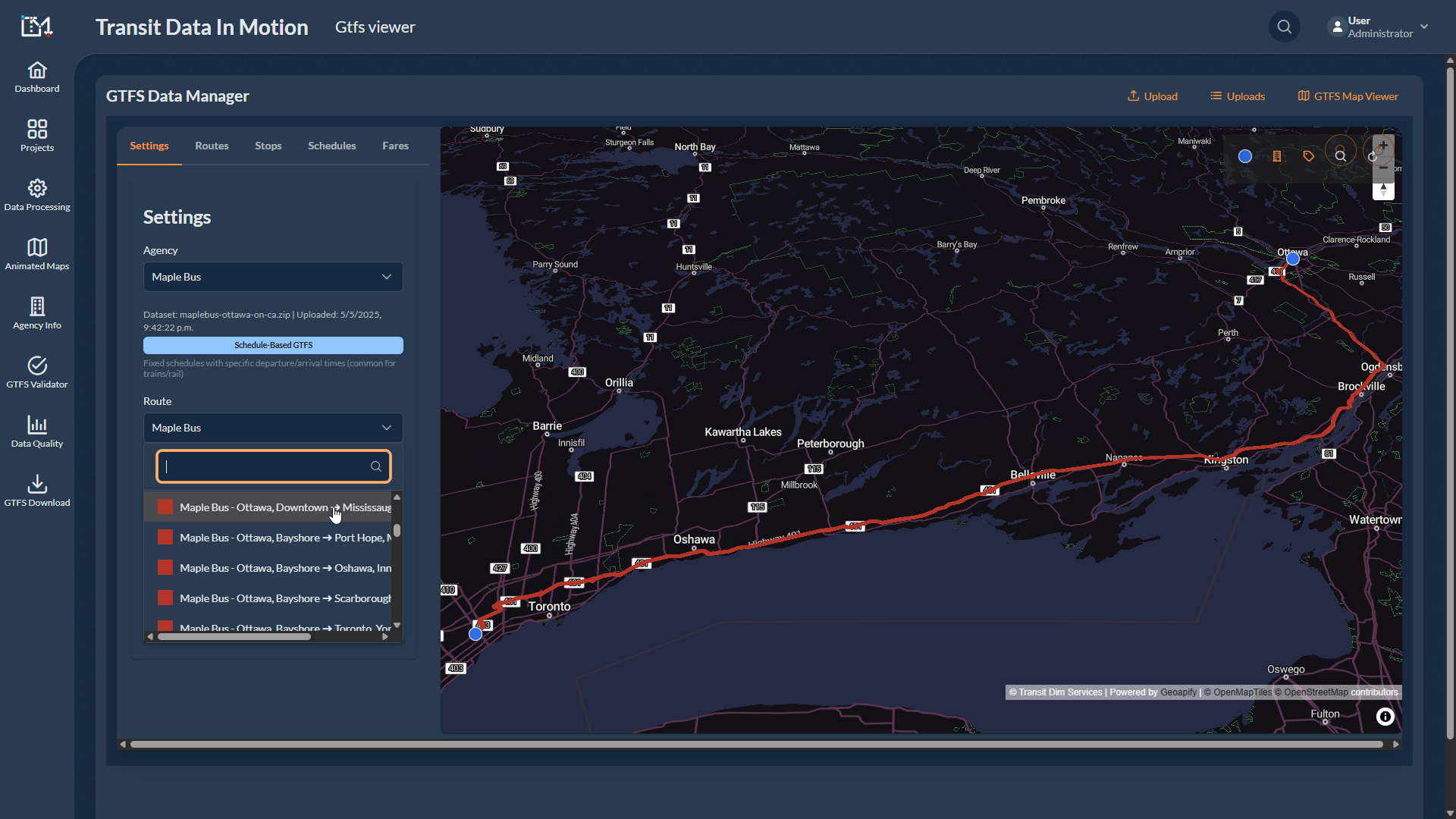Click the header search icon

pyautogui.click(x=1284, y=27)
